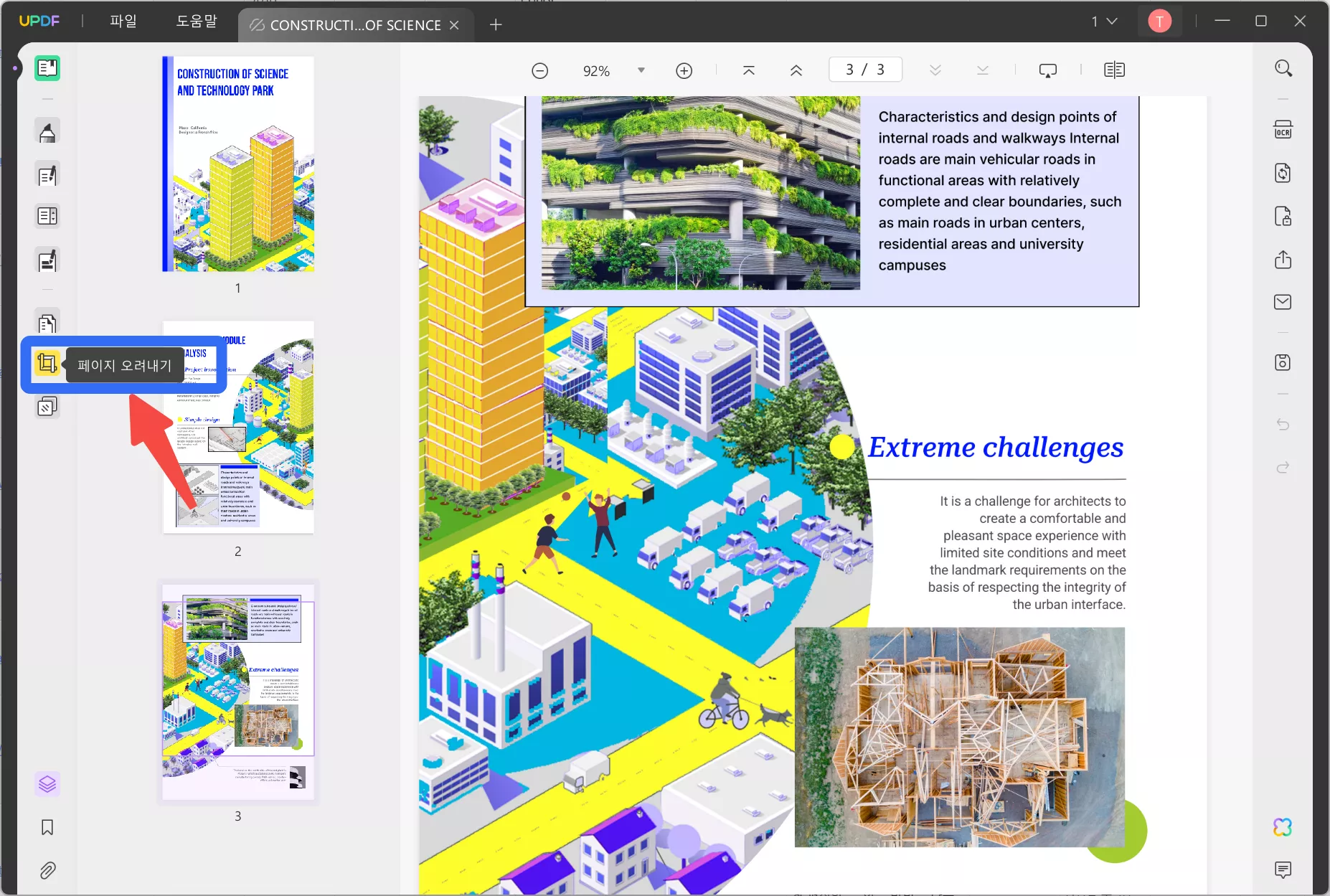This screenshot has height=896, width=1330.
Task: Jump to the first page
Action: click(749, 70)
